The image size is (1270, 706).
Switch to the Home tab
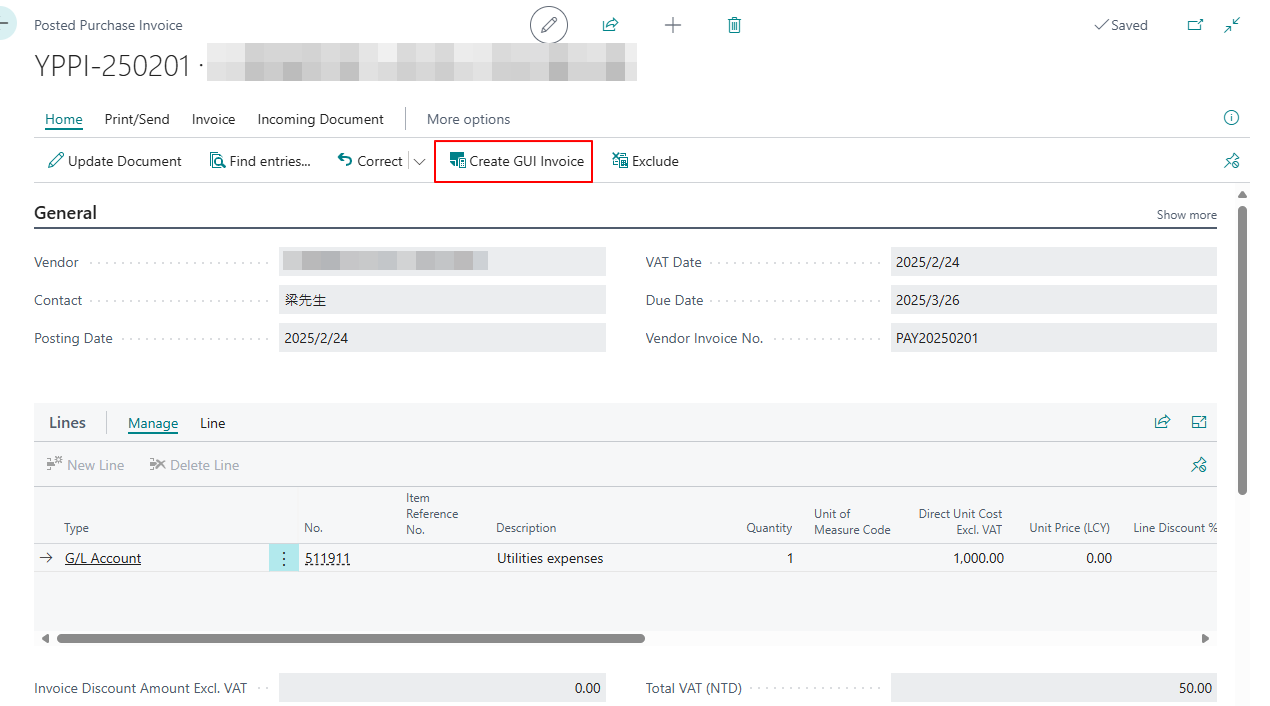click(64, 119)
